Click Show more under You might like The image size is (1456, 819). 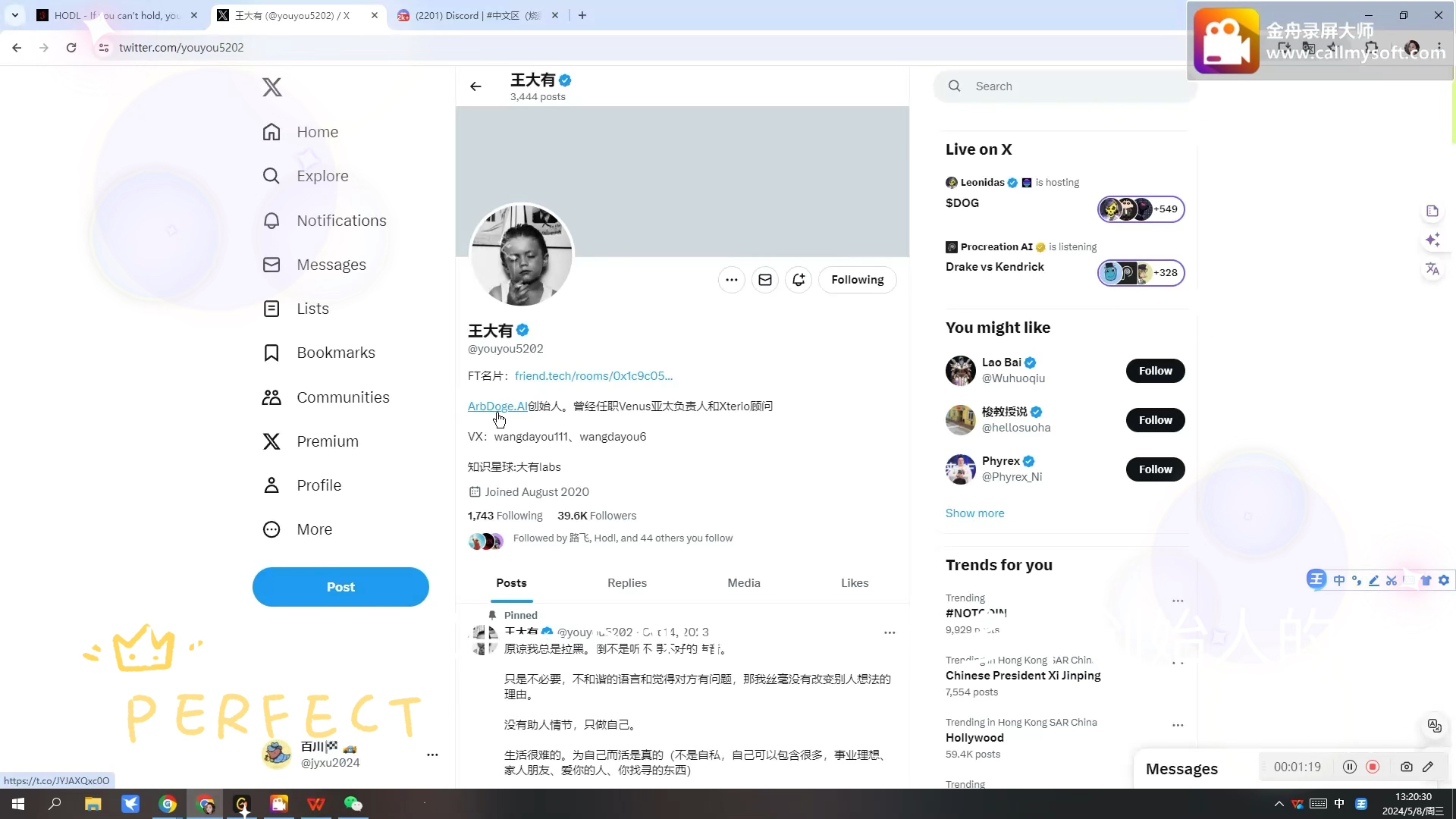(x=975, y=513)
